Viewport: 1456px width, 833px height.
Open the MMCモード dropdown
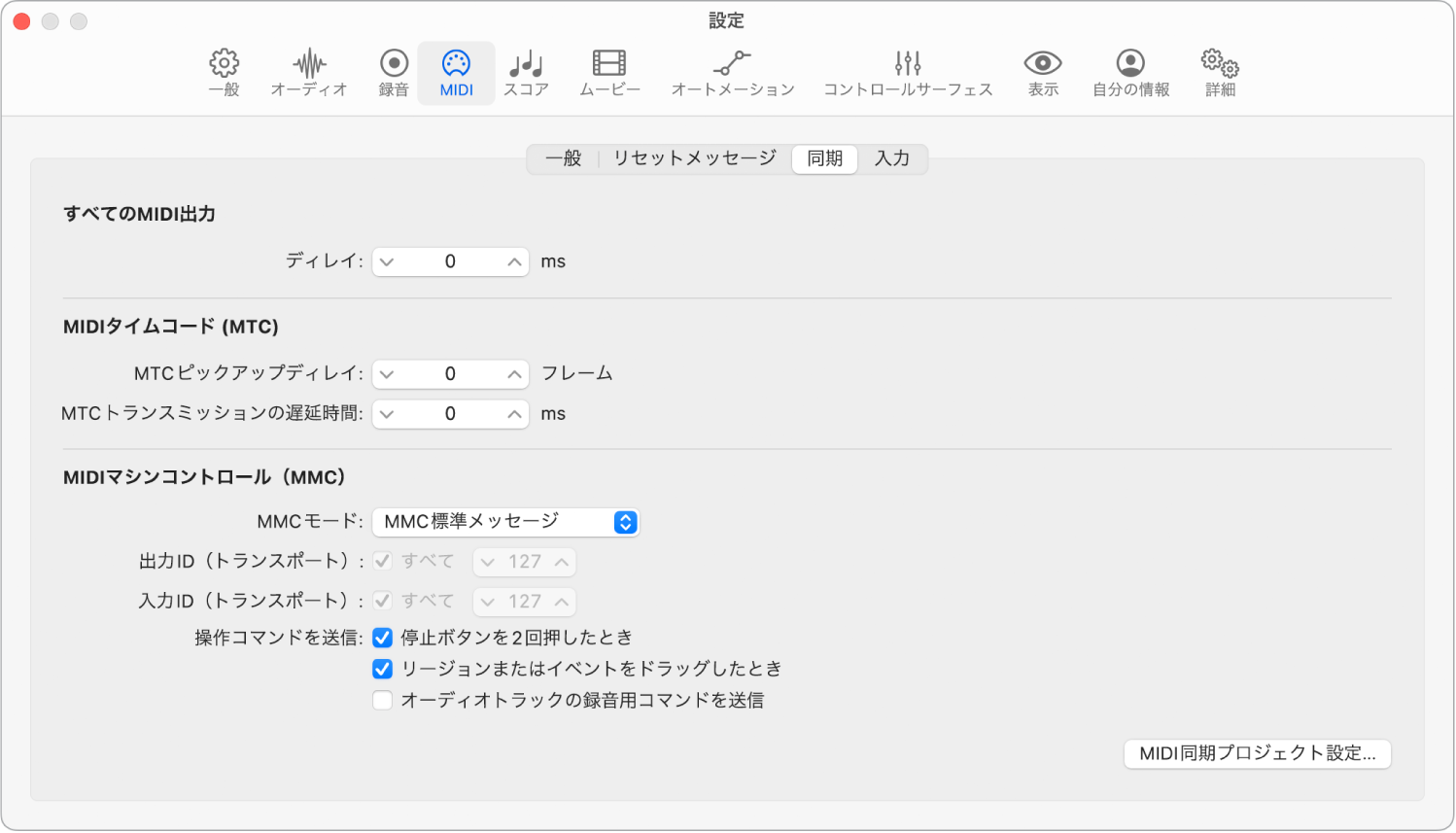505,522
